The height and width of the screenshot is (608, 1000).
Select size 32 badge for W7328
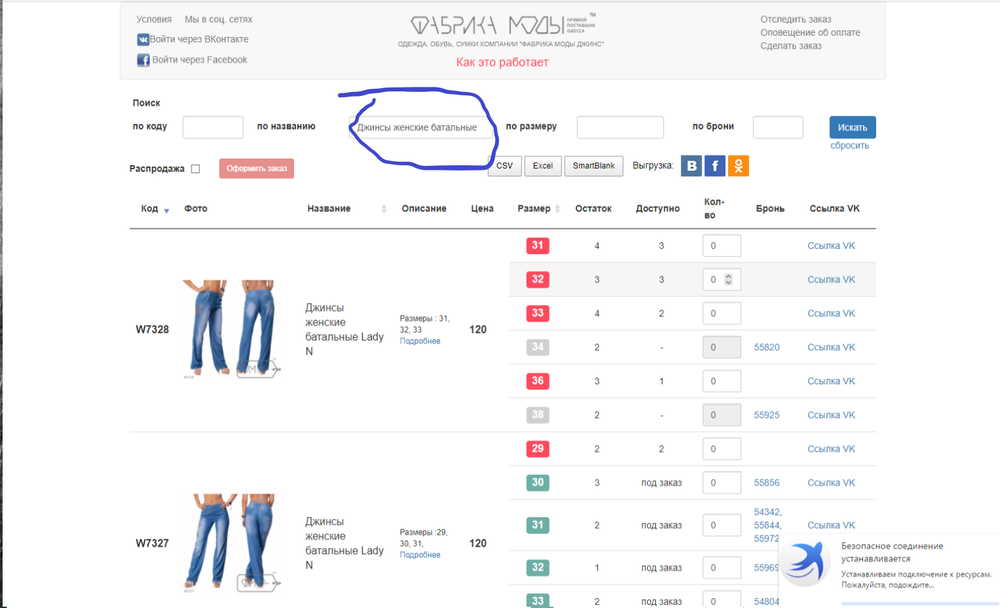pyautogui.click(x=538, y=279)
